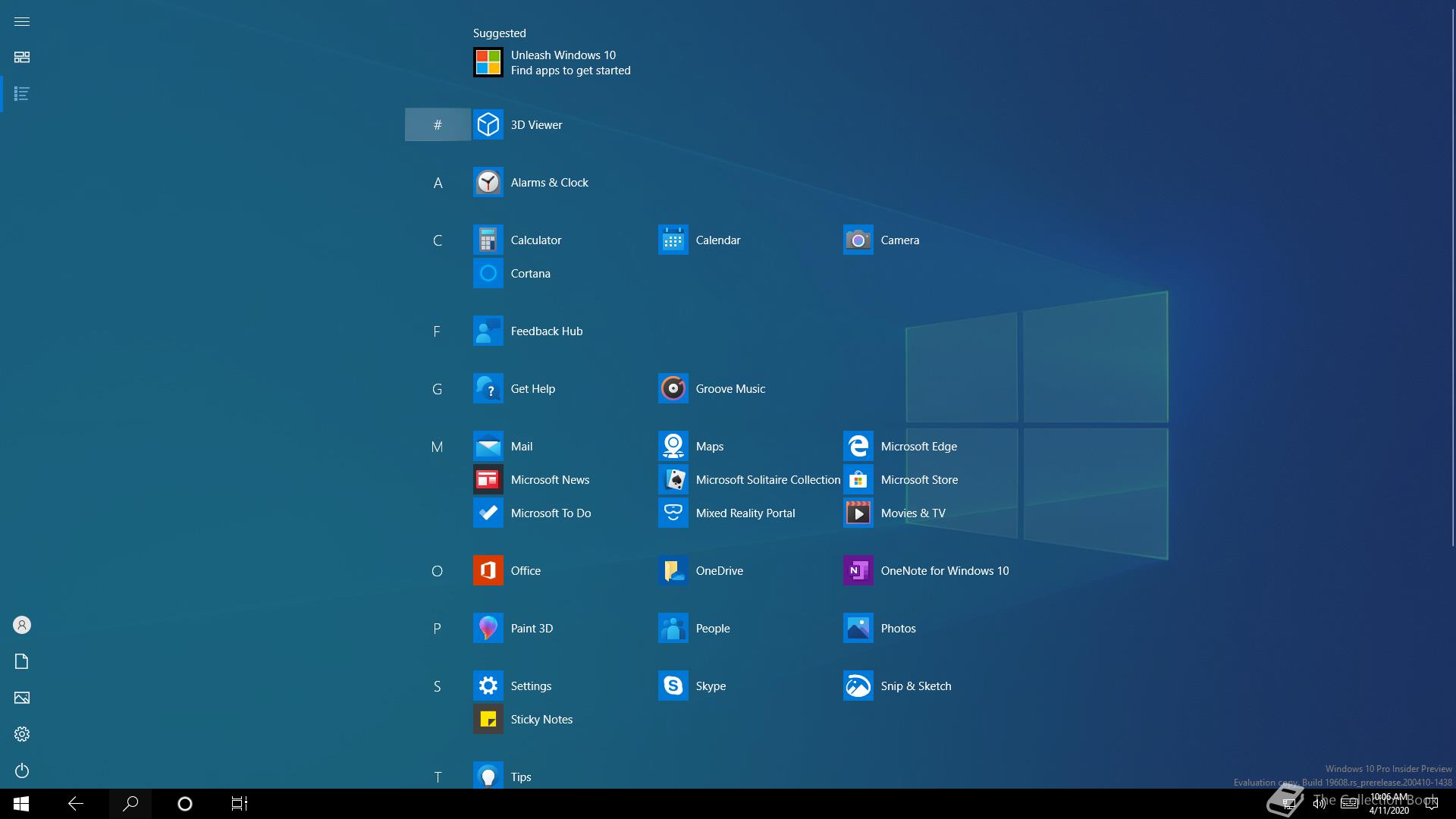Click the S letter group header
The width and height of the screenshot is (1456, 819).
click(438, 686)
